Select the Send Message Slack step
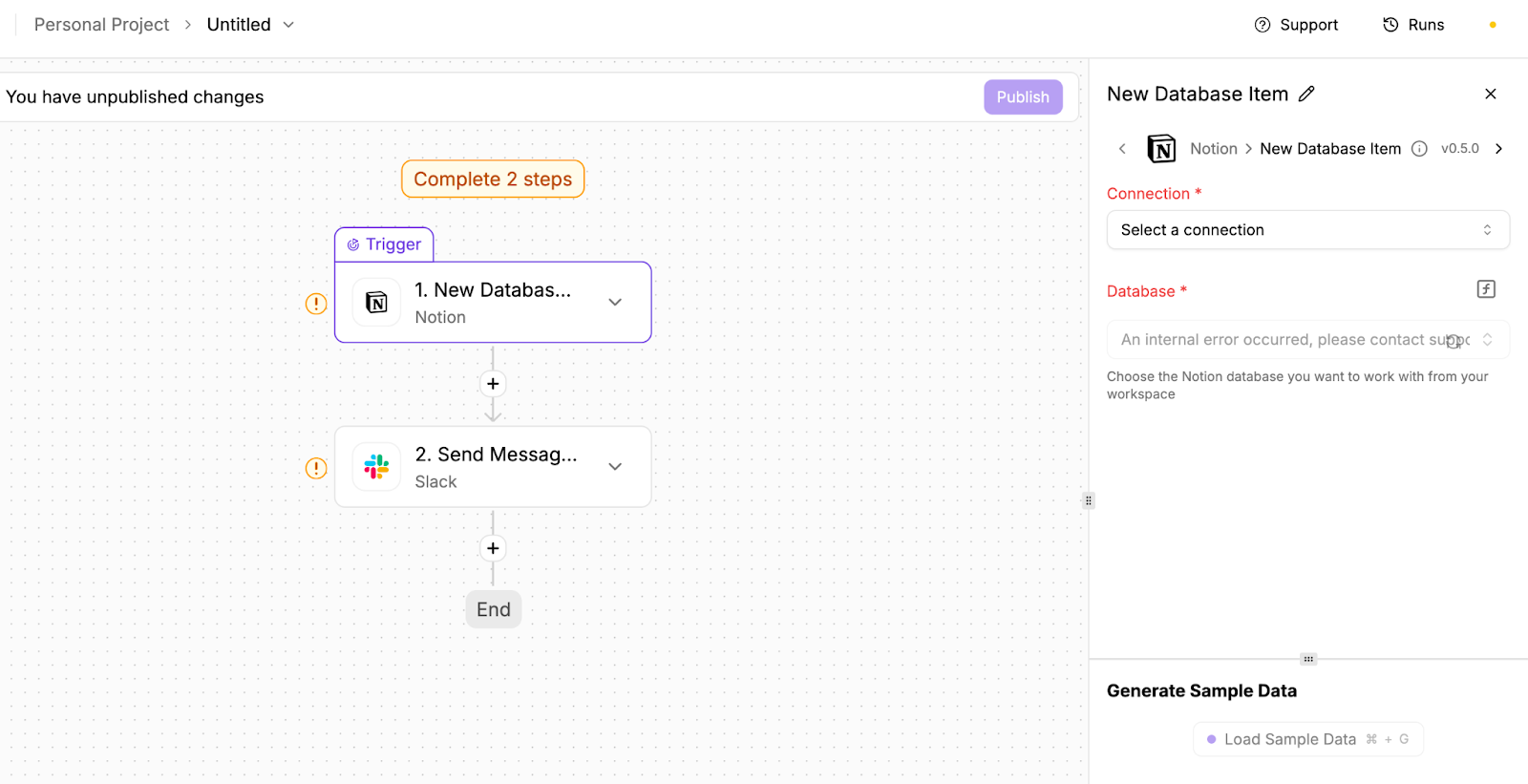1528x784 pixels. click(x=493, y=467)
